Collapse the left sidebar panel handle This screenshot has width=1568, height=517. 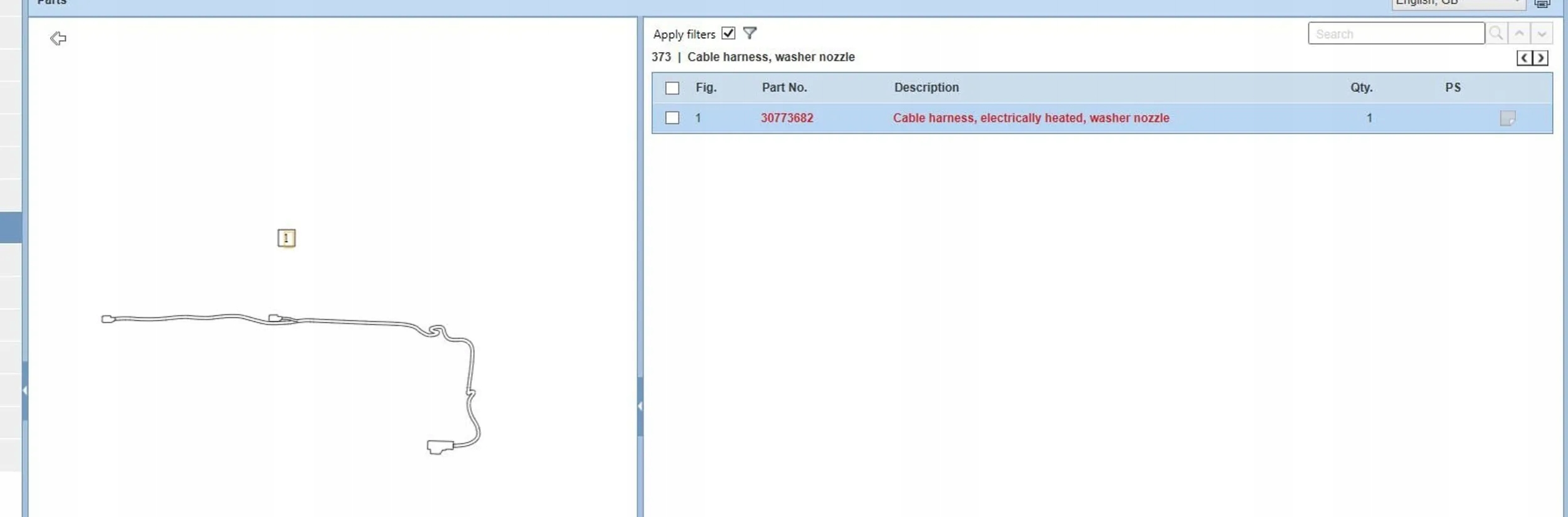(24, 390)
